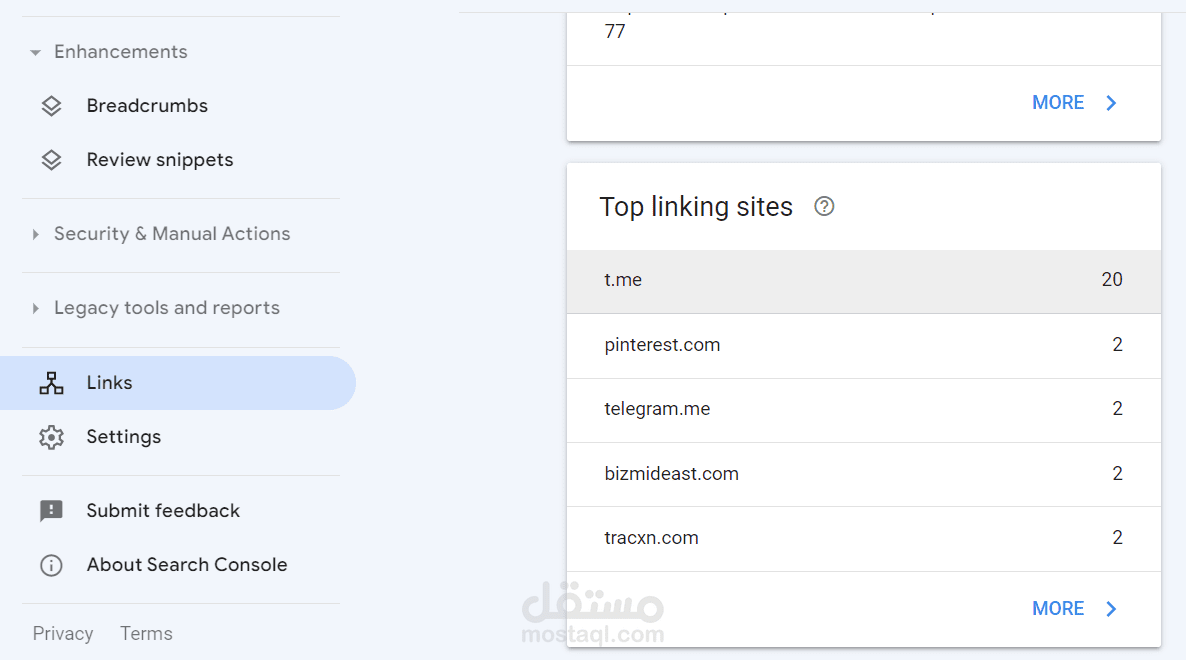Open help tooltip beside Top linking sites
1186x660 pixels.
point(824,207)
